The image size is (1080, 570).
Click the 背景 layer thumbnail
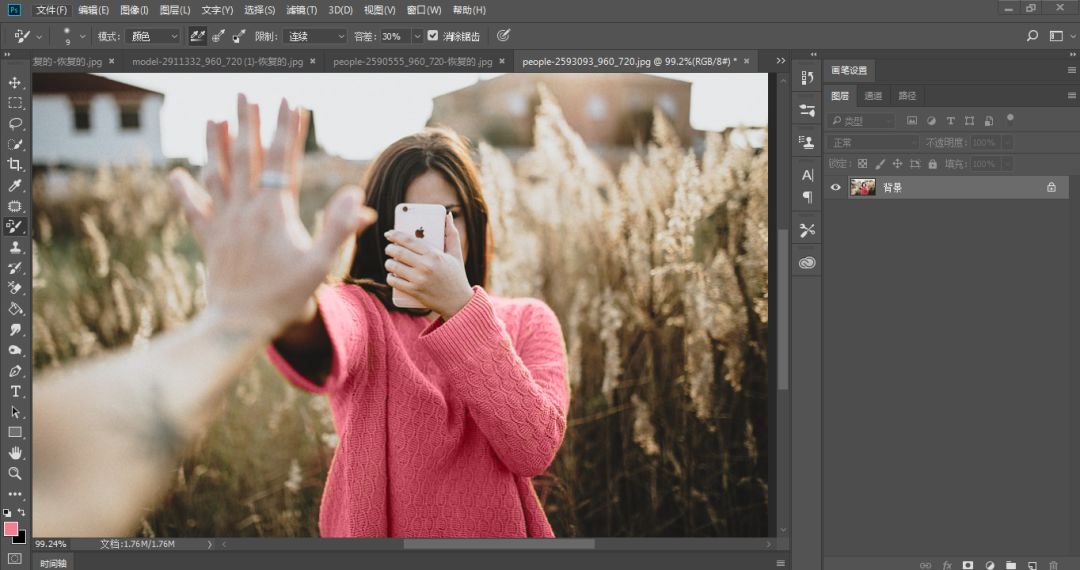pos(863,187)
